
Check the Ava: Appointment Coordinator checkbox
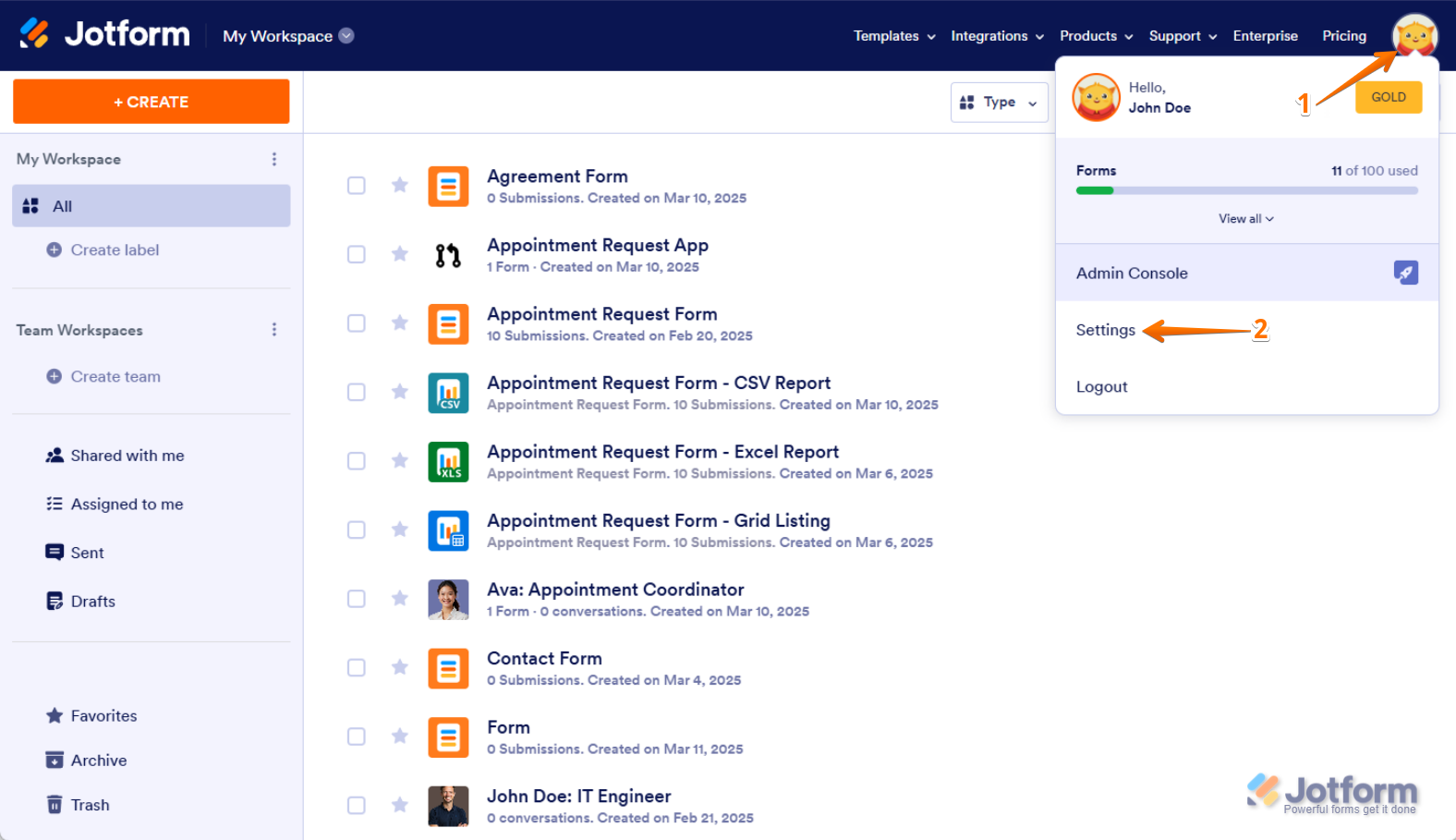coord(357,599)
